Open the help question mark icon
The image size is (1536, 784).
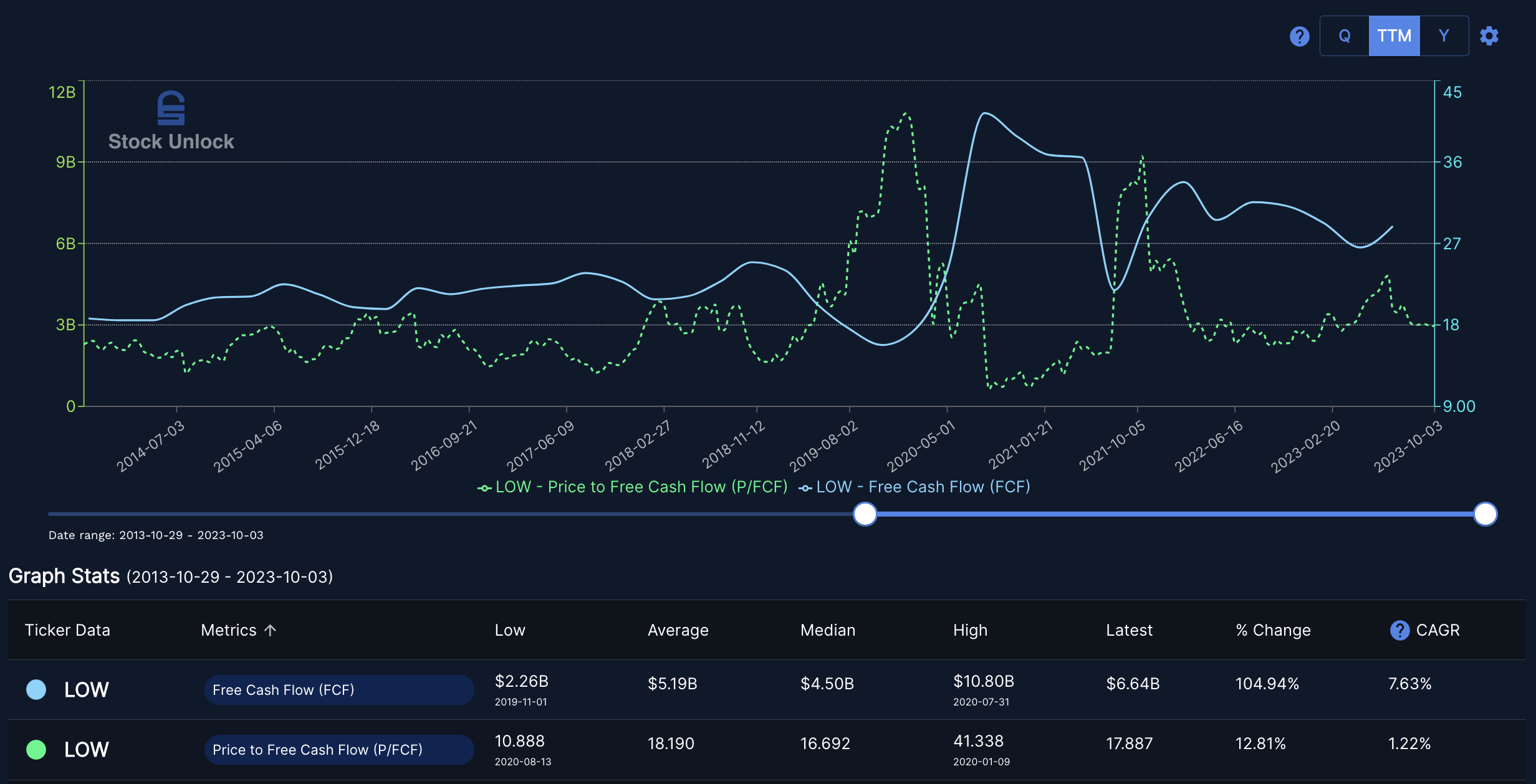click(x=1299, y=36)
